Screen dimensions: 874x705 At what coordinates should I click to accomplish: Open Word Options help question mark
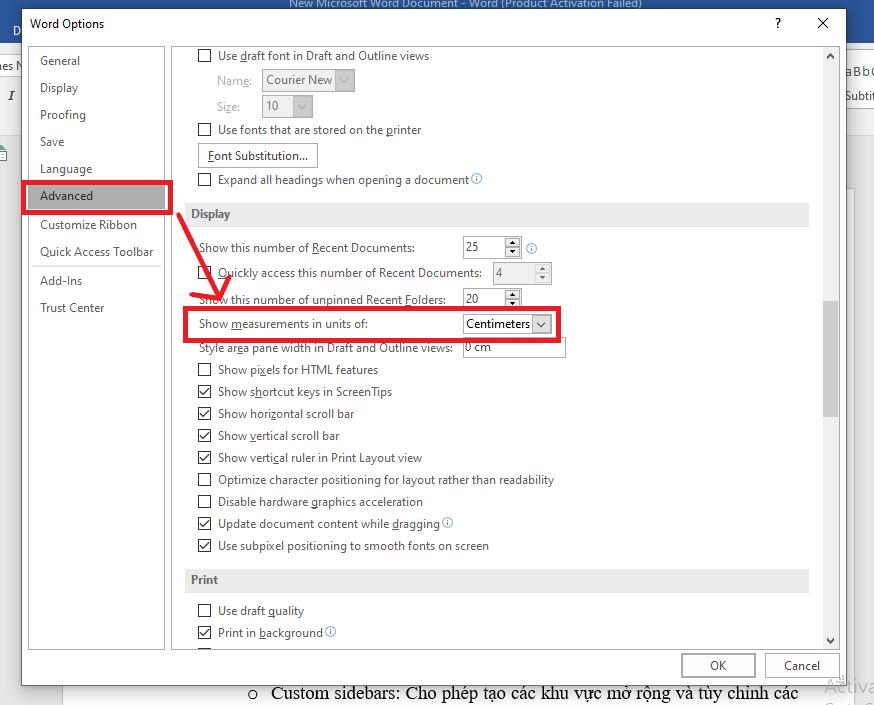778,23
